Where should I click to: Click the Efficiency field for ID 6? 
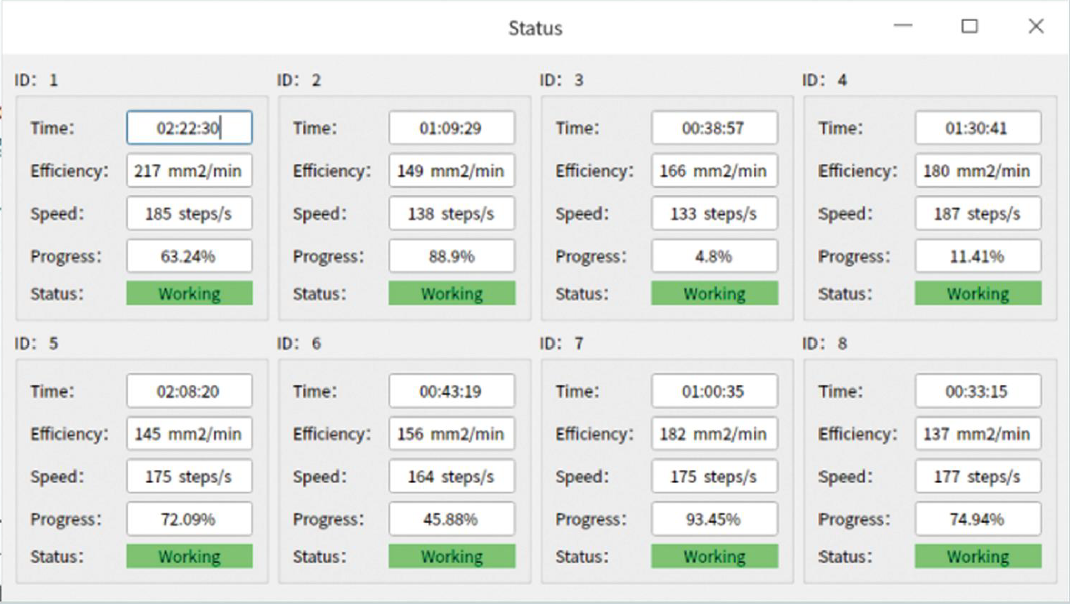pos(452,434)
